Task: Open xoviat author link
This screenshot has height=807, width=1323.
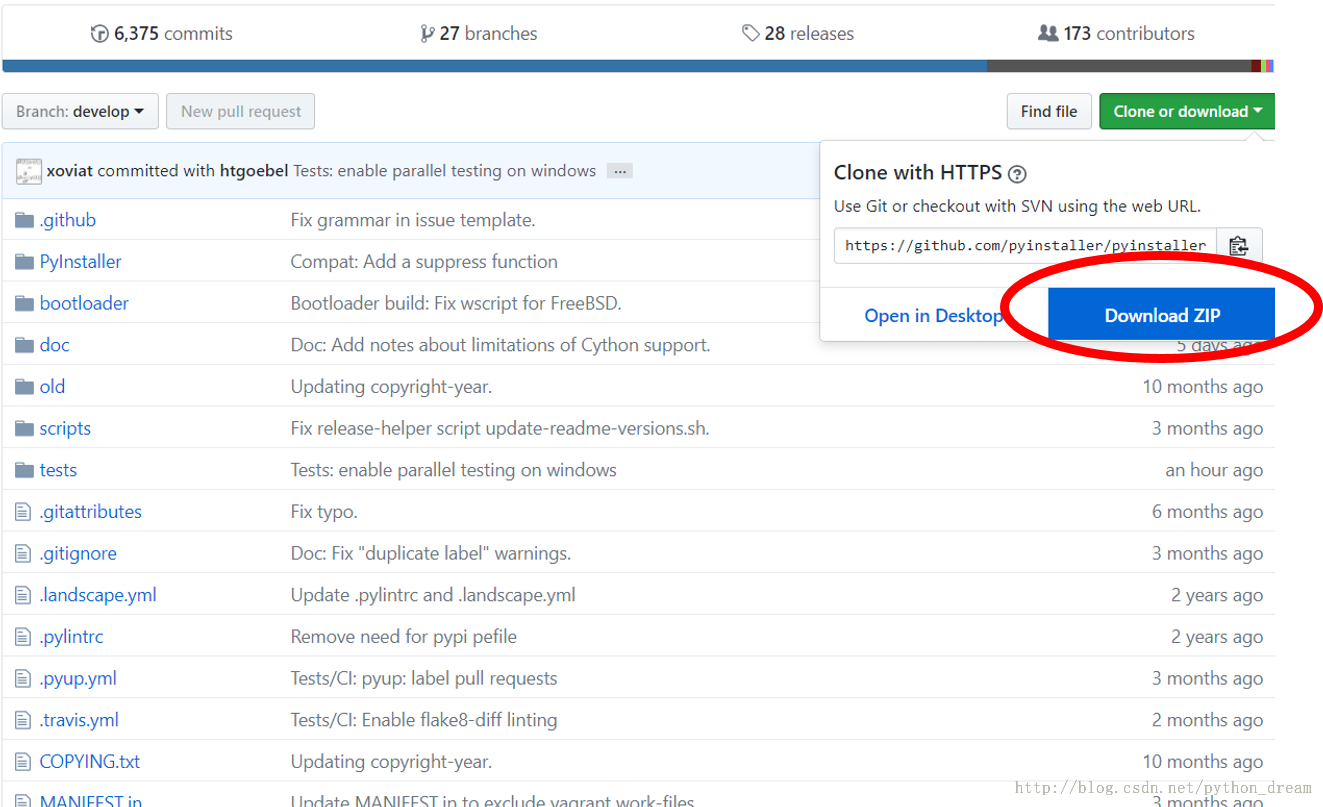Action: pyautogui.click(x=69, y=171)
